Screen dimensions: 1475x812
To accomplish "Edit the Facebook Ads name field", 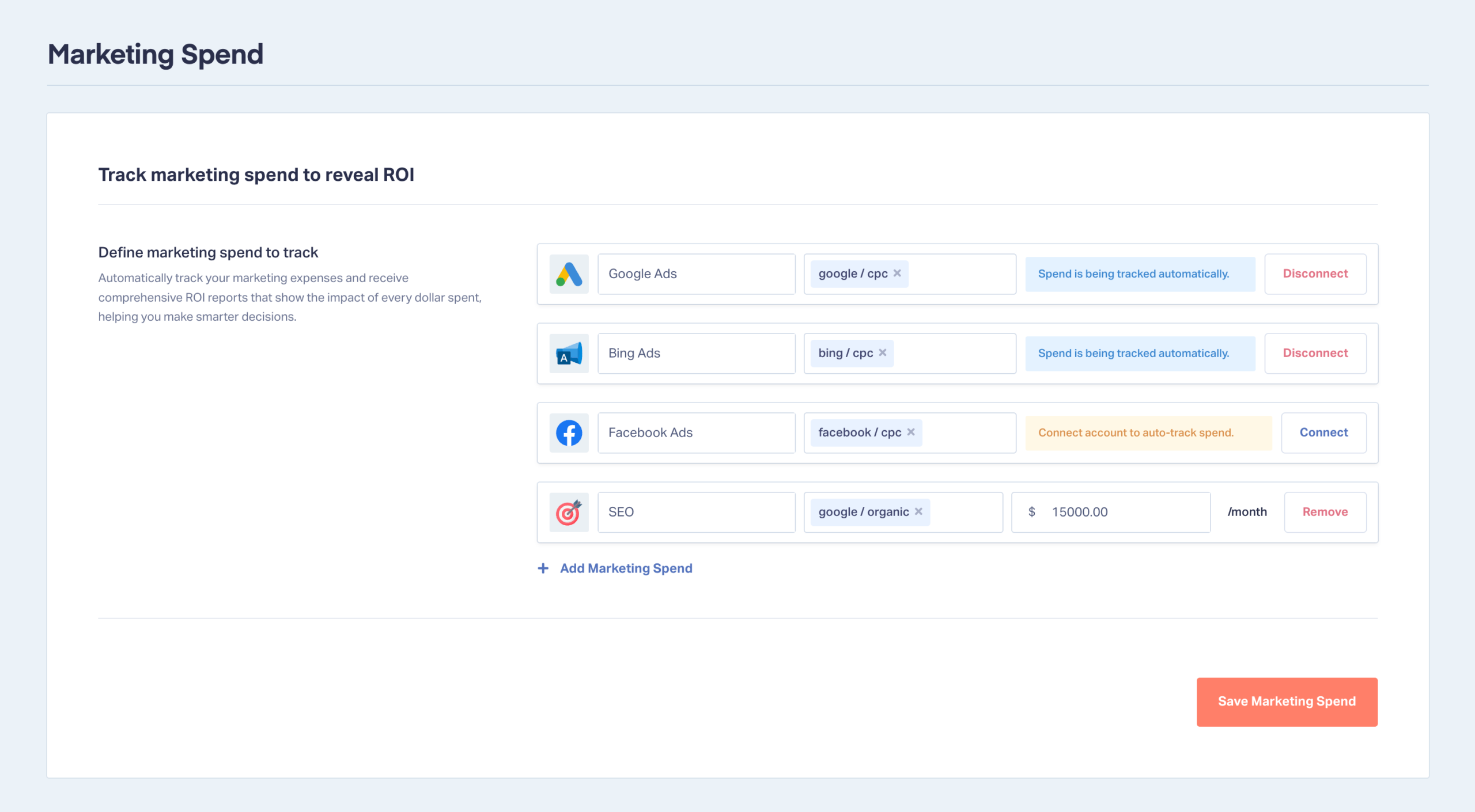I will pos(697,433).
